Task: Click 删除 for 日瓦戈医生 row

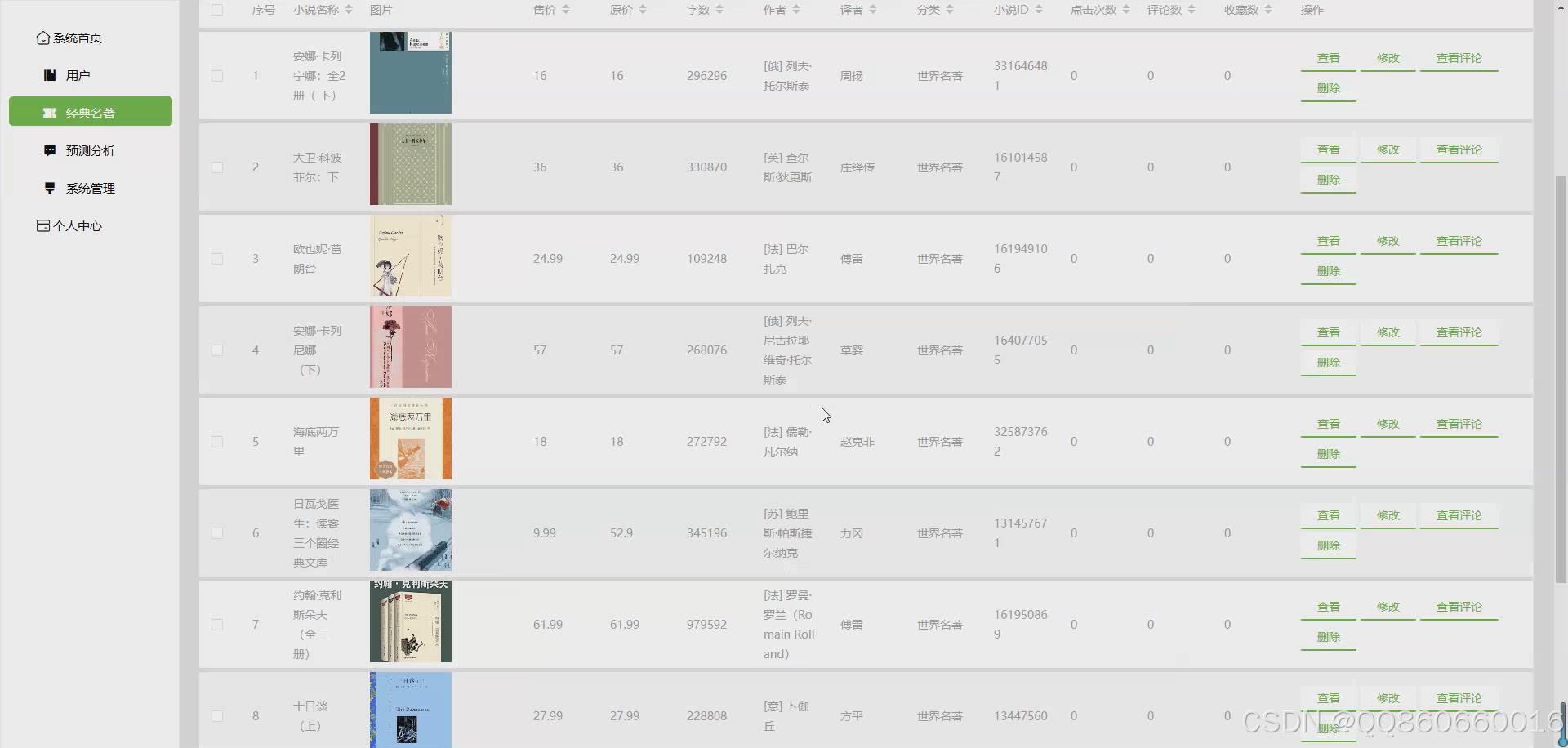Action: point(1329,545)
